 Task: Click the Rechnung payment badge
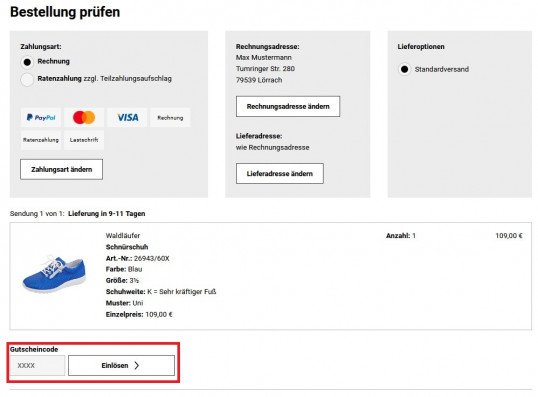coord(170,118)
